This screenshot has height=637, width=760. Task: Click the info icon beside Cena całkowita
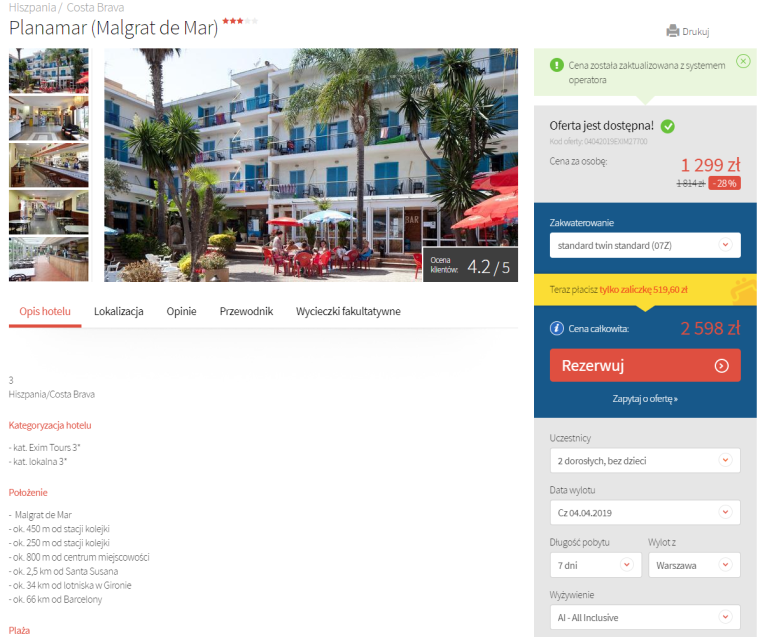(557, 328)
